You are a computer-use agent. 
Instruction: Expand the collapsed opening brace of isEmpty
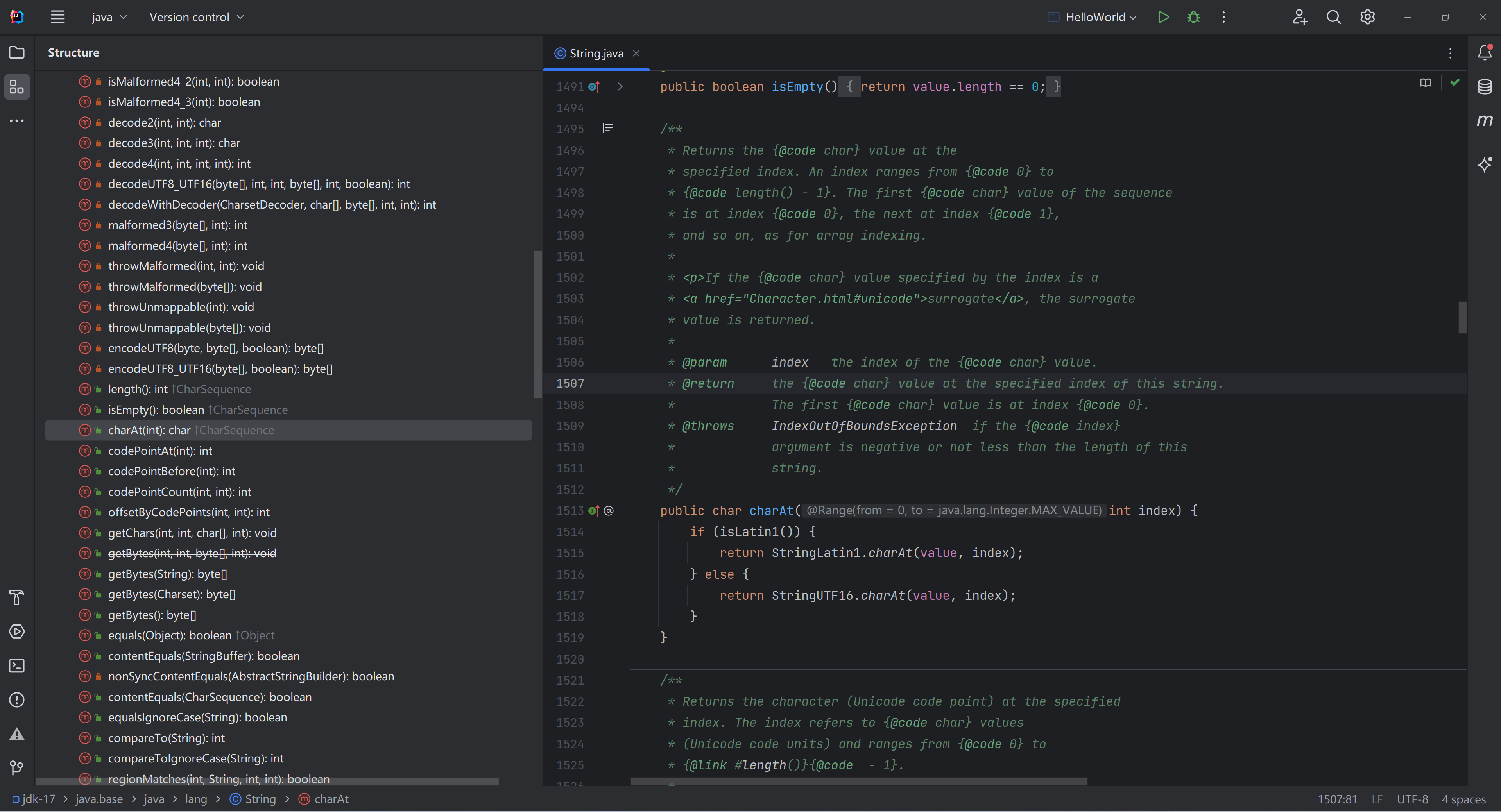(x=849, y=87)
